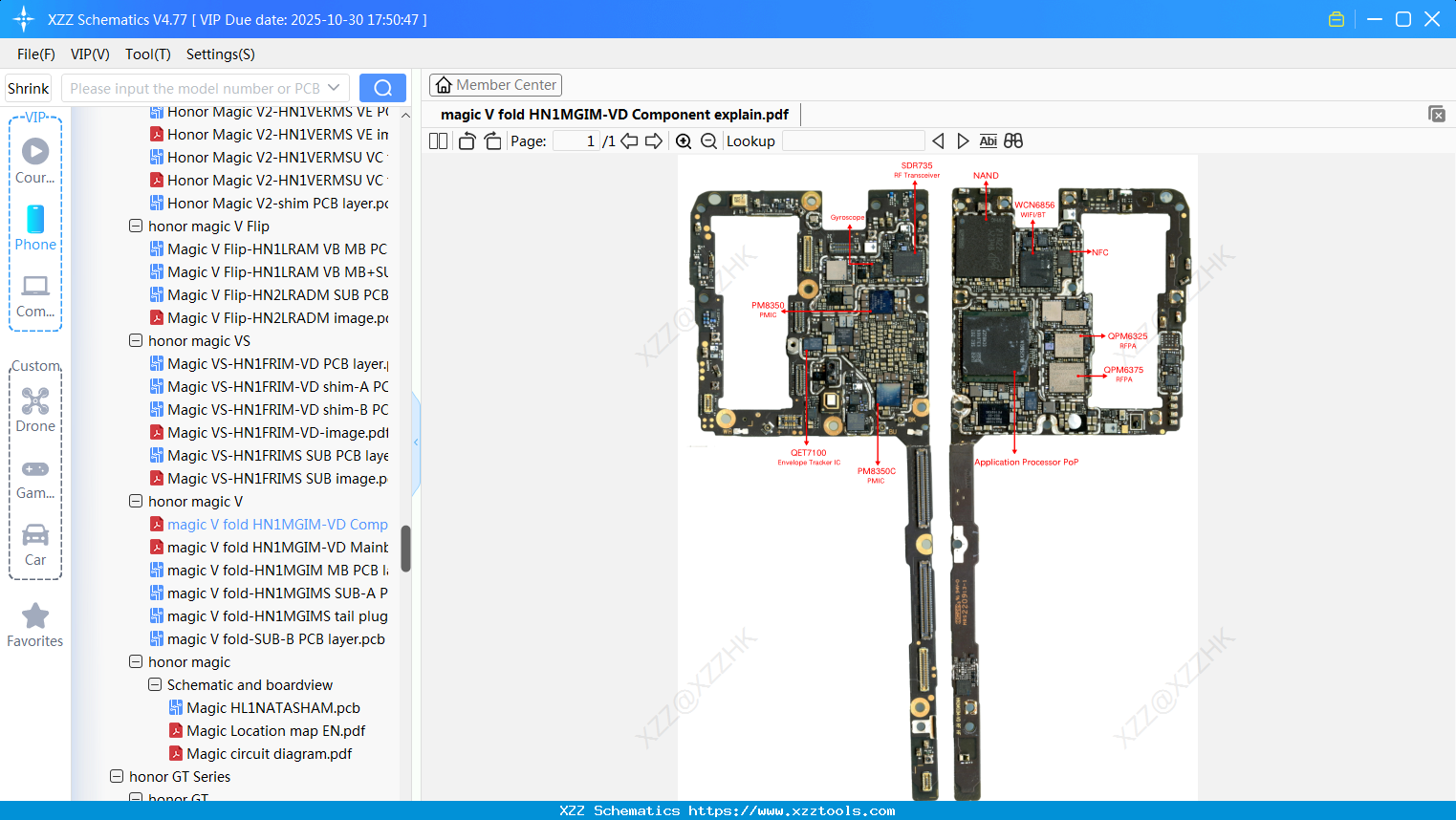Select the Game console category icon

tap(35, 478)
